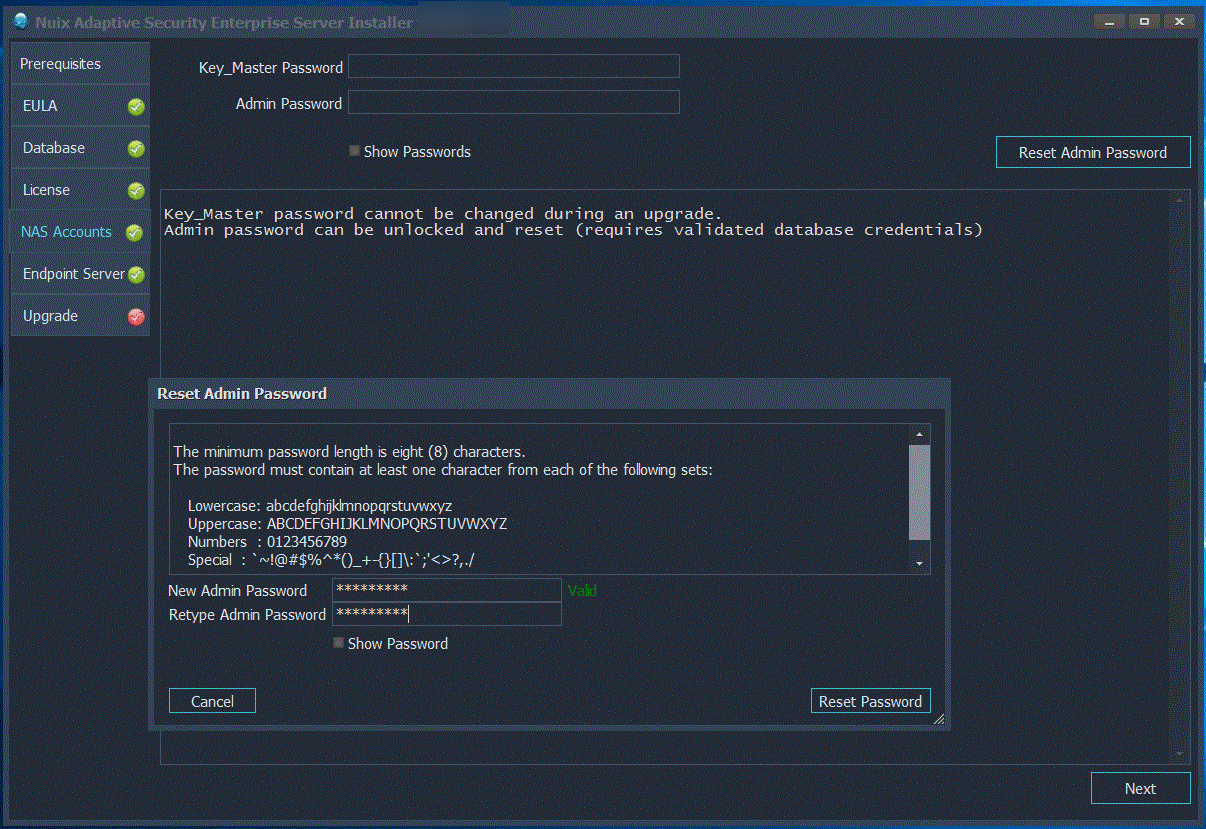1206x829 pixels.
Task: Maximize the installer window
Action: tap(1144, 21)
